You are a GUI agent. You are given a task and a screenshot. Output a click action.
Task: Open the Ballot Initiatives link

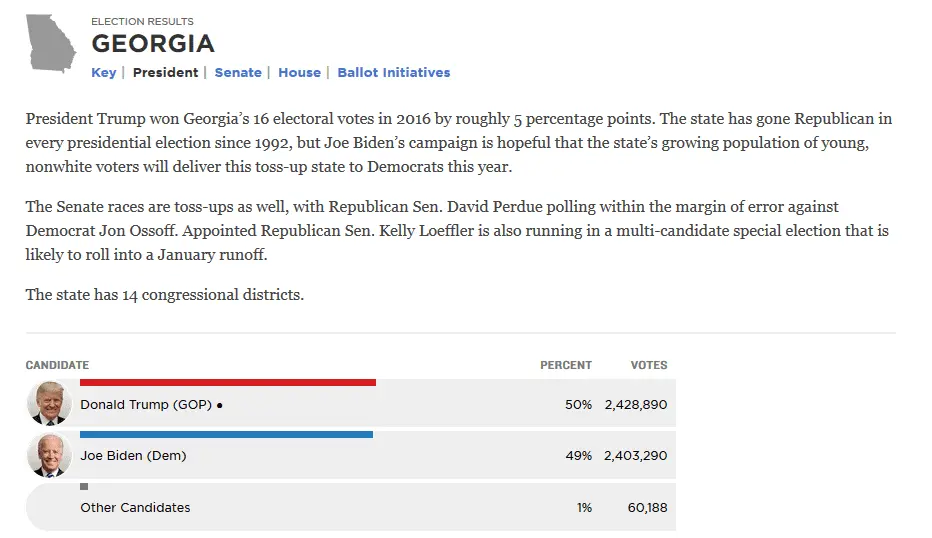[x=394, y=73]
